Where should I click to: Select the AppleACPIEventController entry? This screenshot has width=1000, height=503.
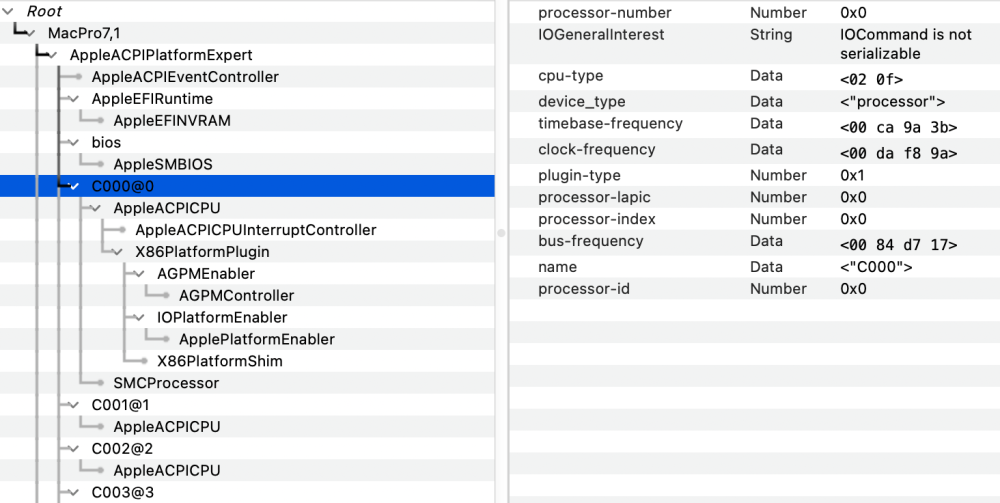(x=185, y=77)
